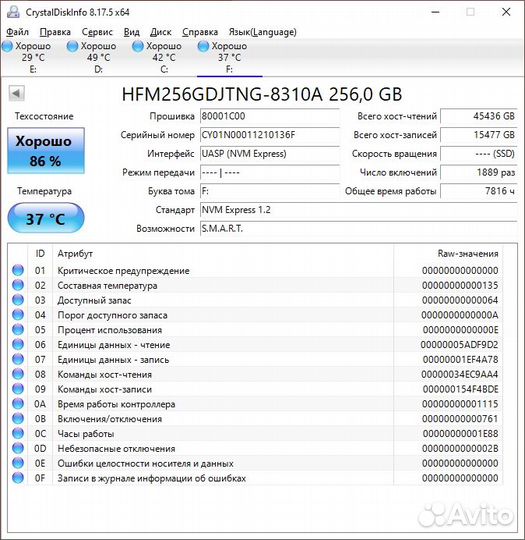The image size is (525, 540).
Task: Select the Небезопасные отключения attribute text
Action: 116,448
